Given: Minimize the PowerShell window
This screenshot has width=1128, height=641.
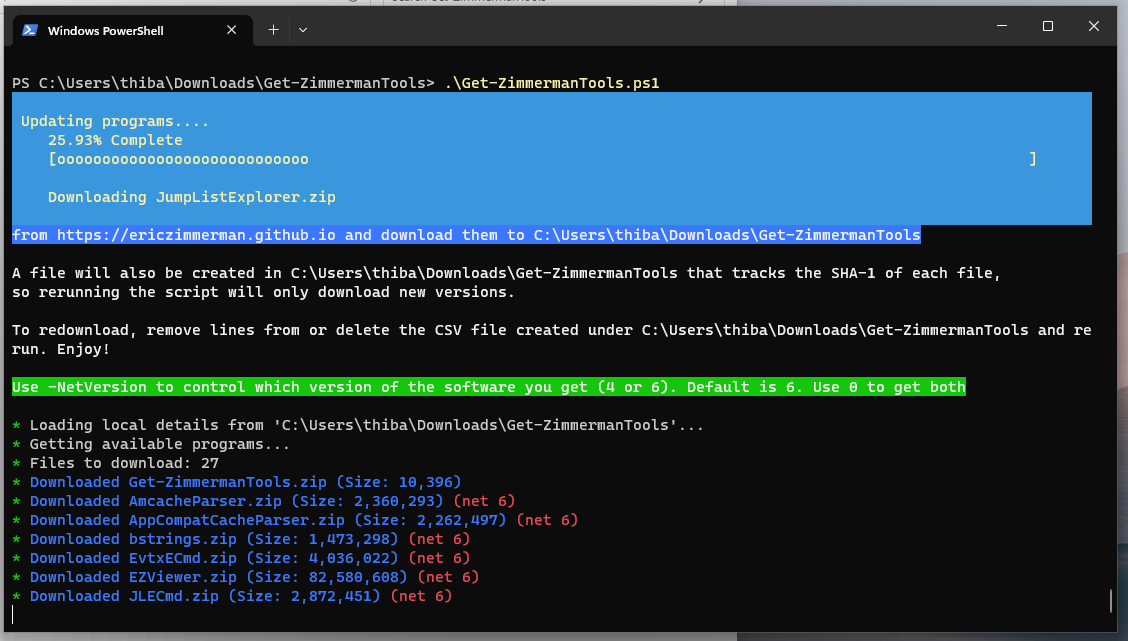Looking at the screenshot, I should coord(1002,27).
